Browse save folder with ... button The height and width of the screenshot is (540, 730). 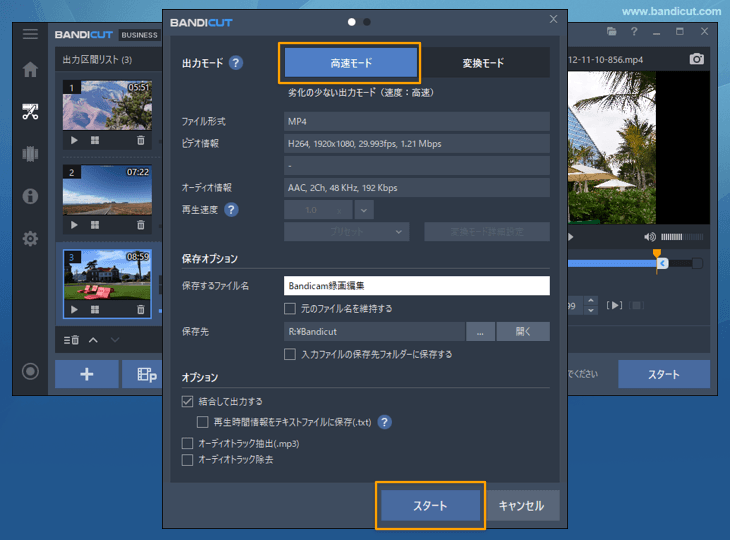click(480, 331)
